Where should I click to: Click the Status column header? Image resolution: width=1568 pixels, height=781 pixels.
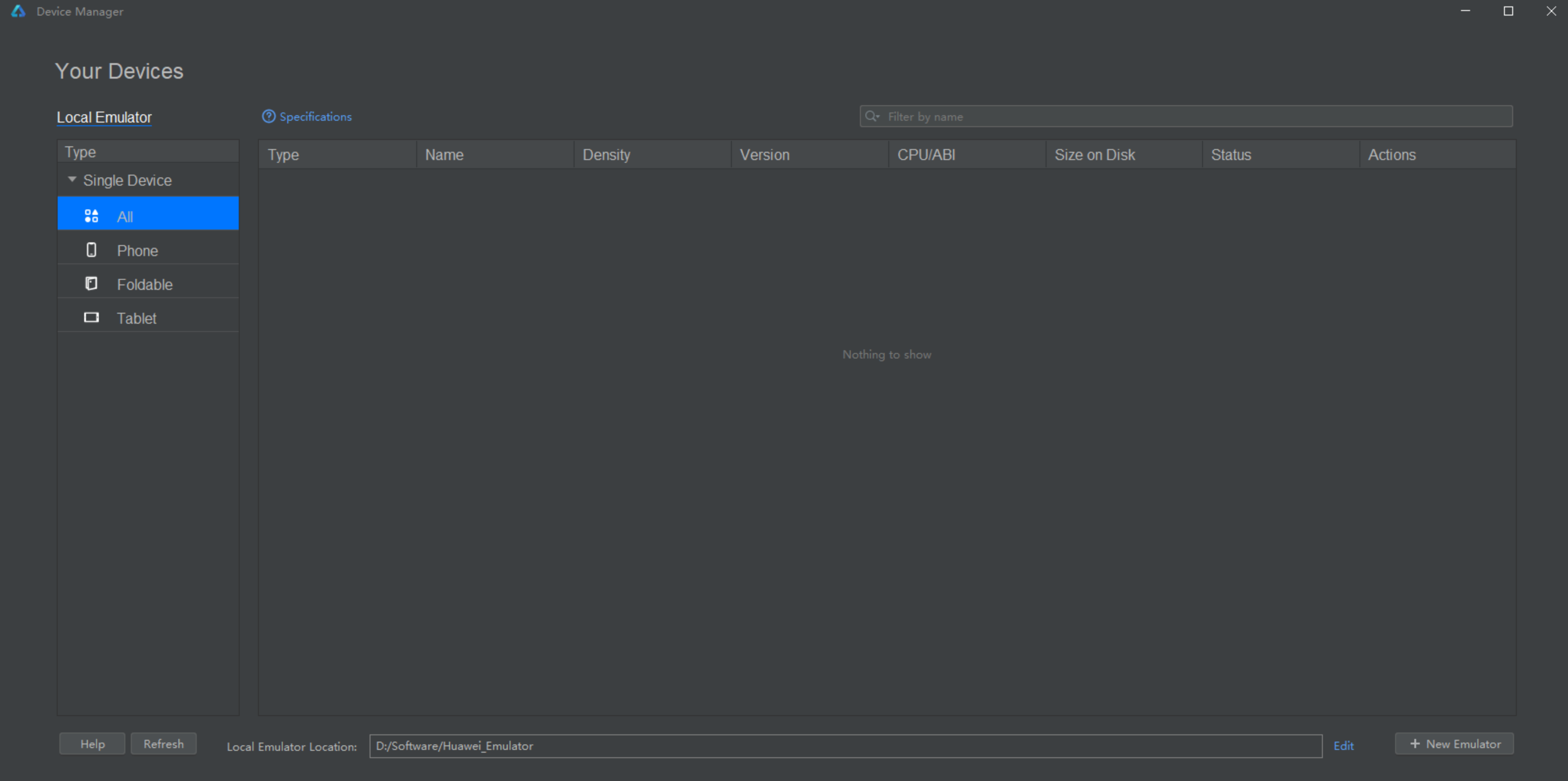[x=1231, y=155]
